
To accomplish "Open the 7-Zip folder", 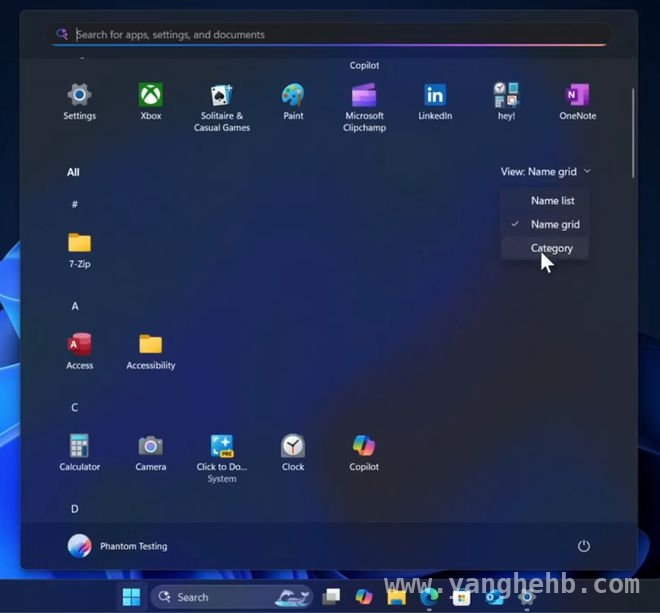I will tap(80, 250).
